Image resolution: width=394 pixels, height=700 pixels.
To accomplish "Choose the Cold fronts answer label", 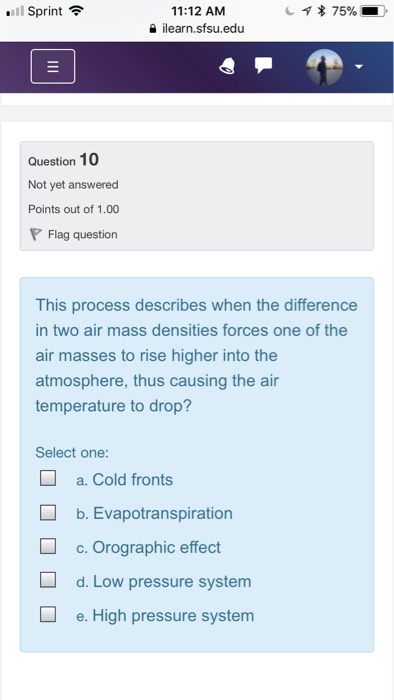I will pos(124,480).
